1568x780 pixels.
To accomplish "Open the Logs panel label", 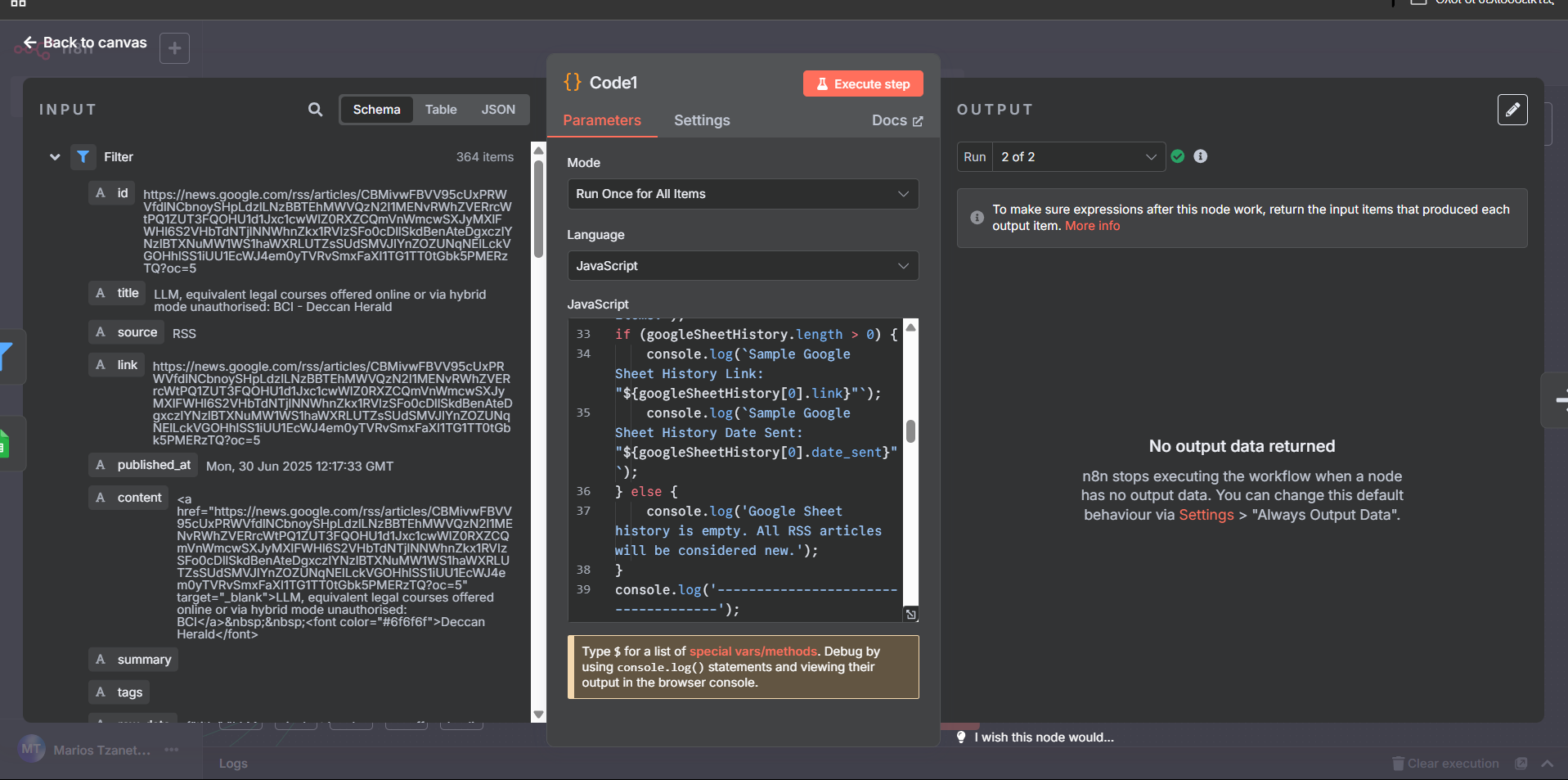I will coord(233,764).
